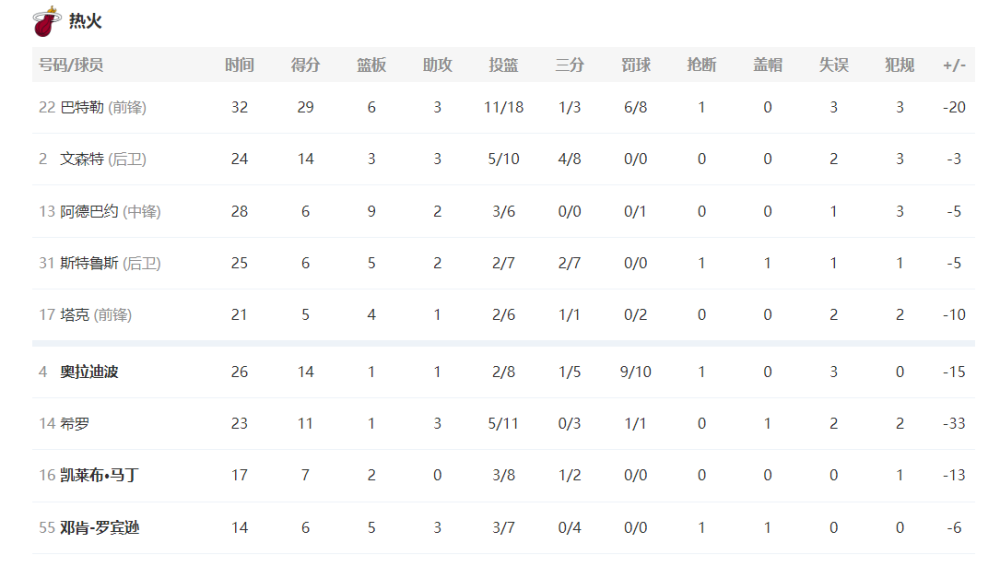Open player 文森特 profile link

click(x=82, y=159)
